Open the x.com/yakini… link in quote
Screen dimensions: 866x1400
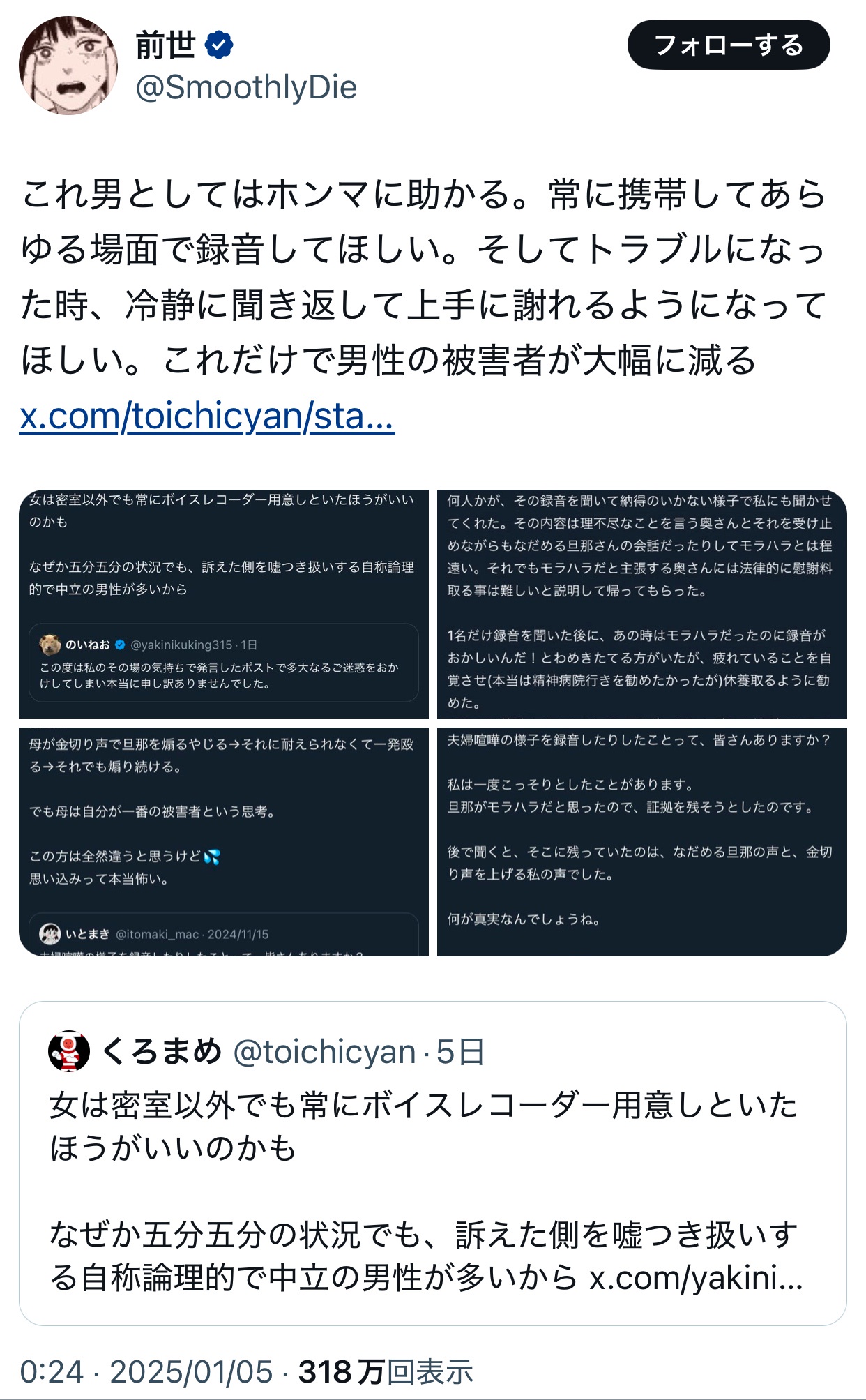696,1278
